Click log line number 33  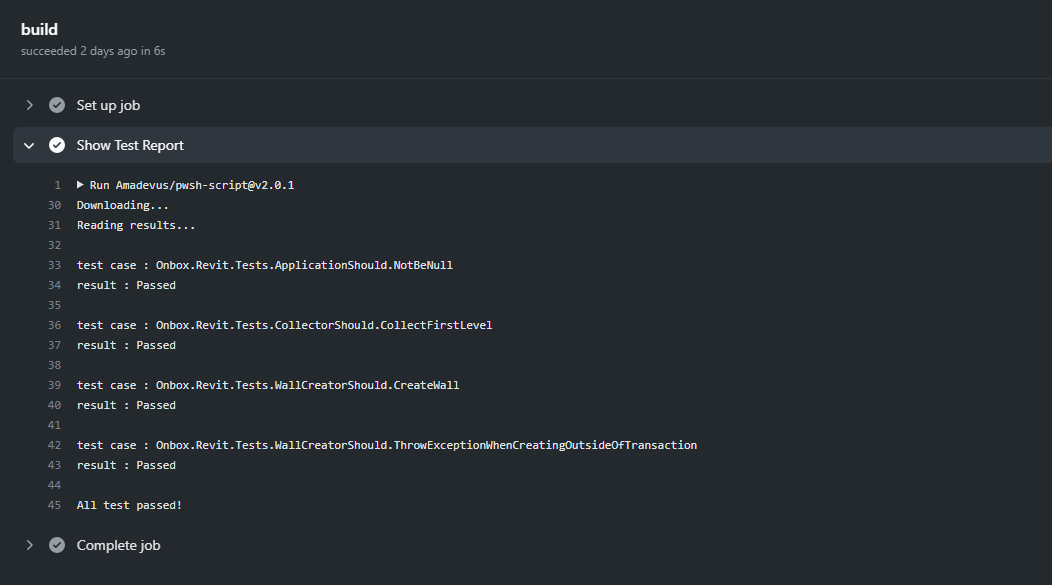pos(54,265)
